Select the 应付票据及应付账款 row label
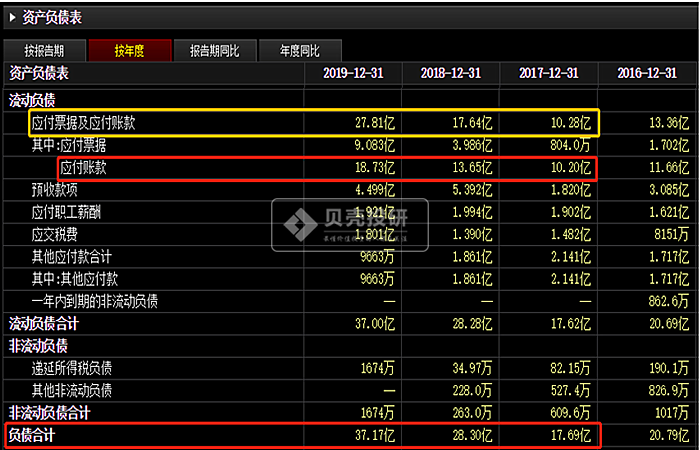Viewport: 700px width, 450px height. coord(83,123)
